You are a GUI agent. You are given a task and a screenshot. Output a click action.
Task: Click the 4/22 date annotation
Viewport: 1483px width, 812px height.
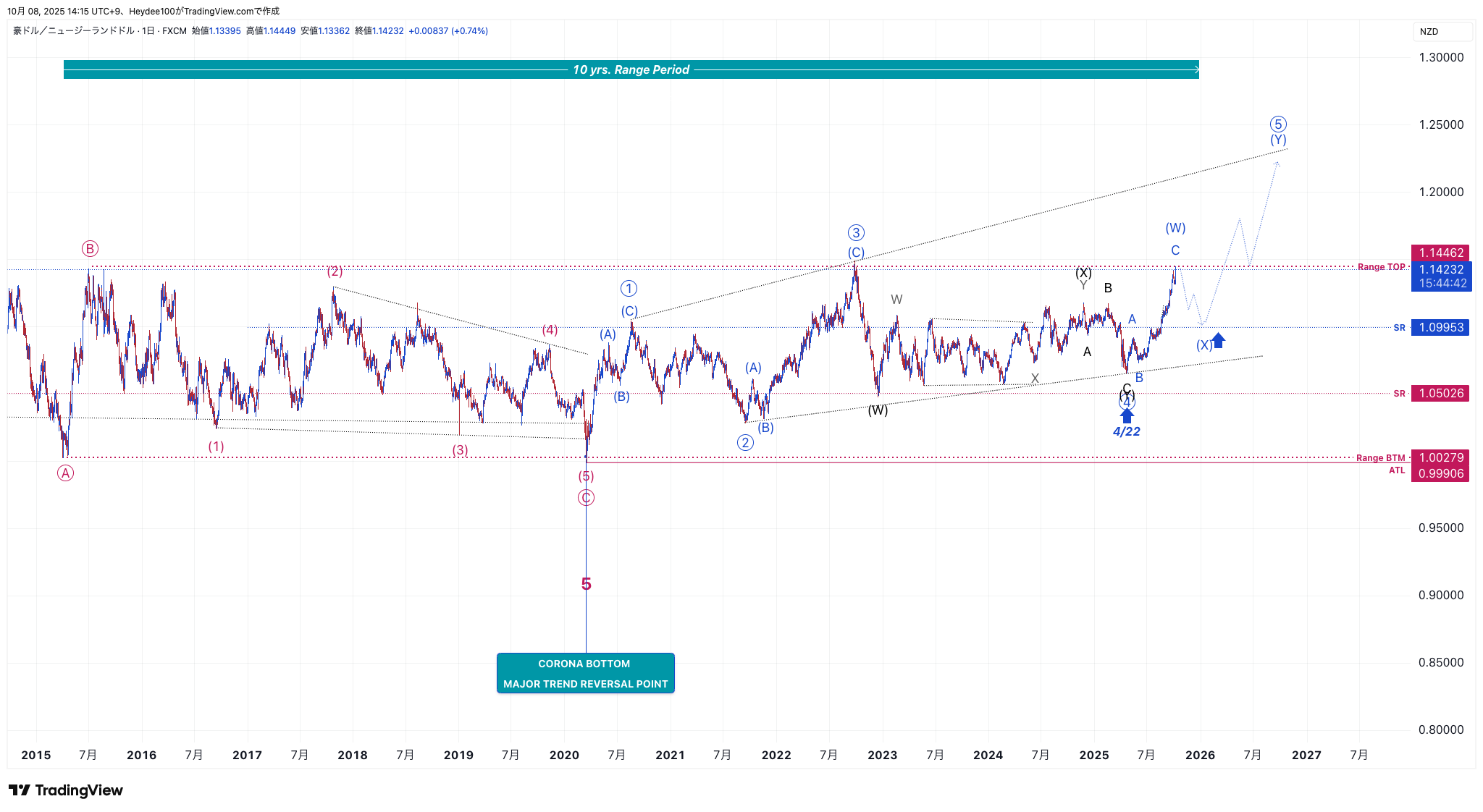pyautogui.click(x=1127, y=432)
